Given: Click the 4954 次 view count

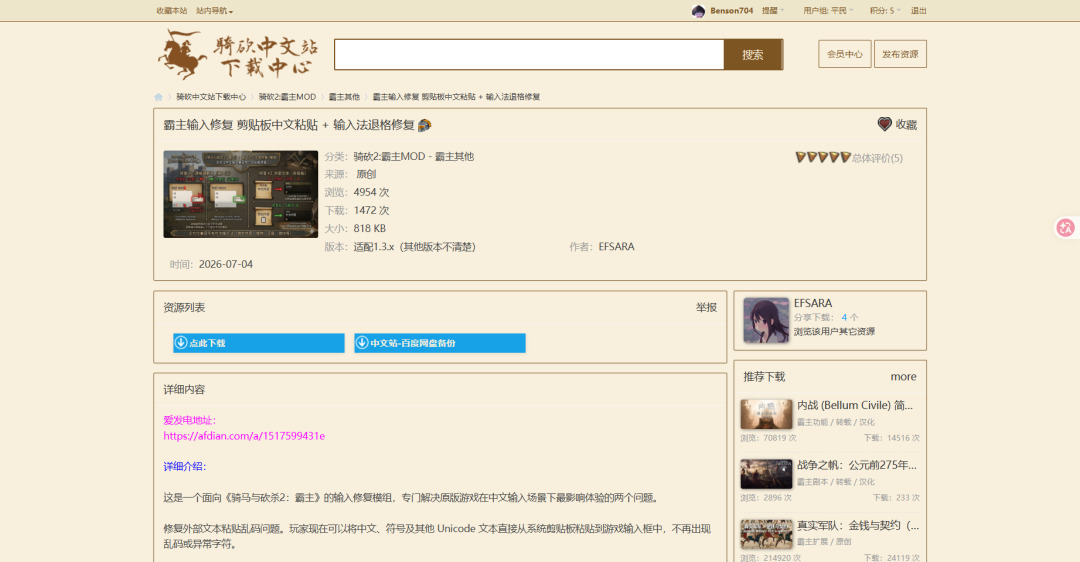Looking at the screenshot, I should click(371, 192).
